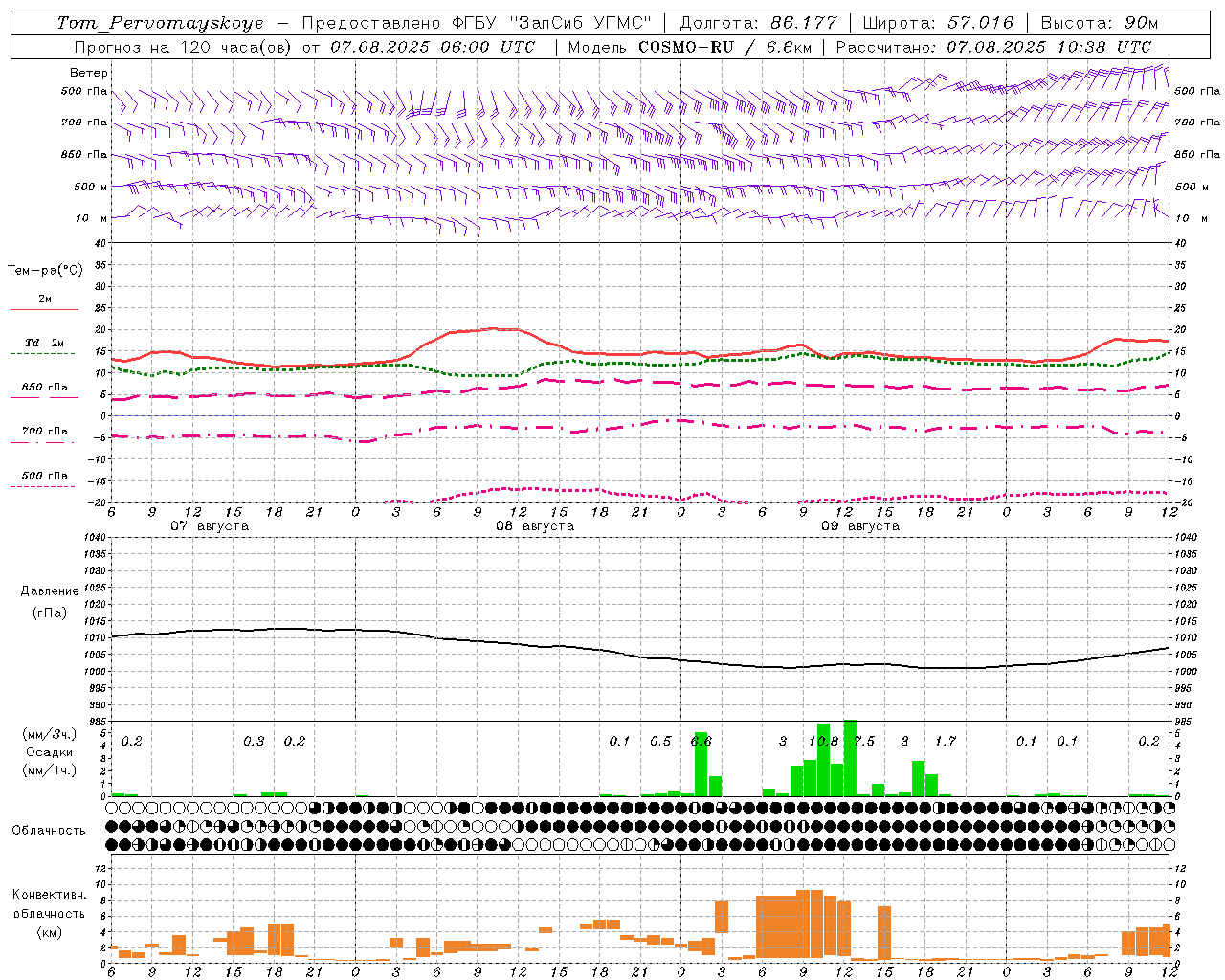Image resolution: width=1225 pixels, height=980 pixels.
Task: Click the (мм/3ч.) unit label
Action: (x=50, y=734)
